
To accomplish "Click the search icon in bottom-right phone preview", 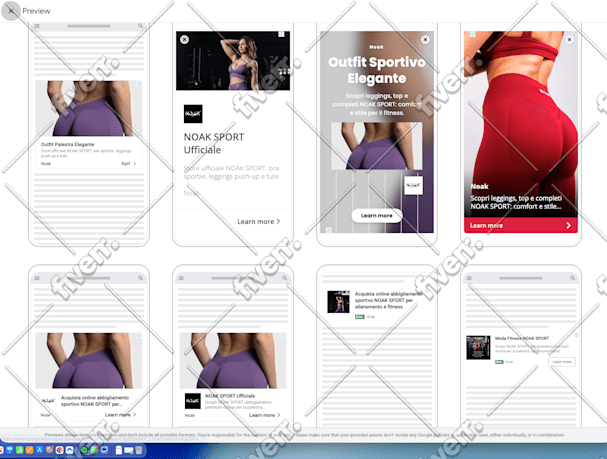I will pyautogui.click(x=573, y=278).
